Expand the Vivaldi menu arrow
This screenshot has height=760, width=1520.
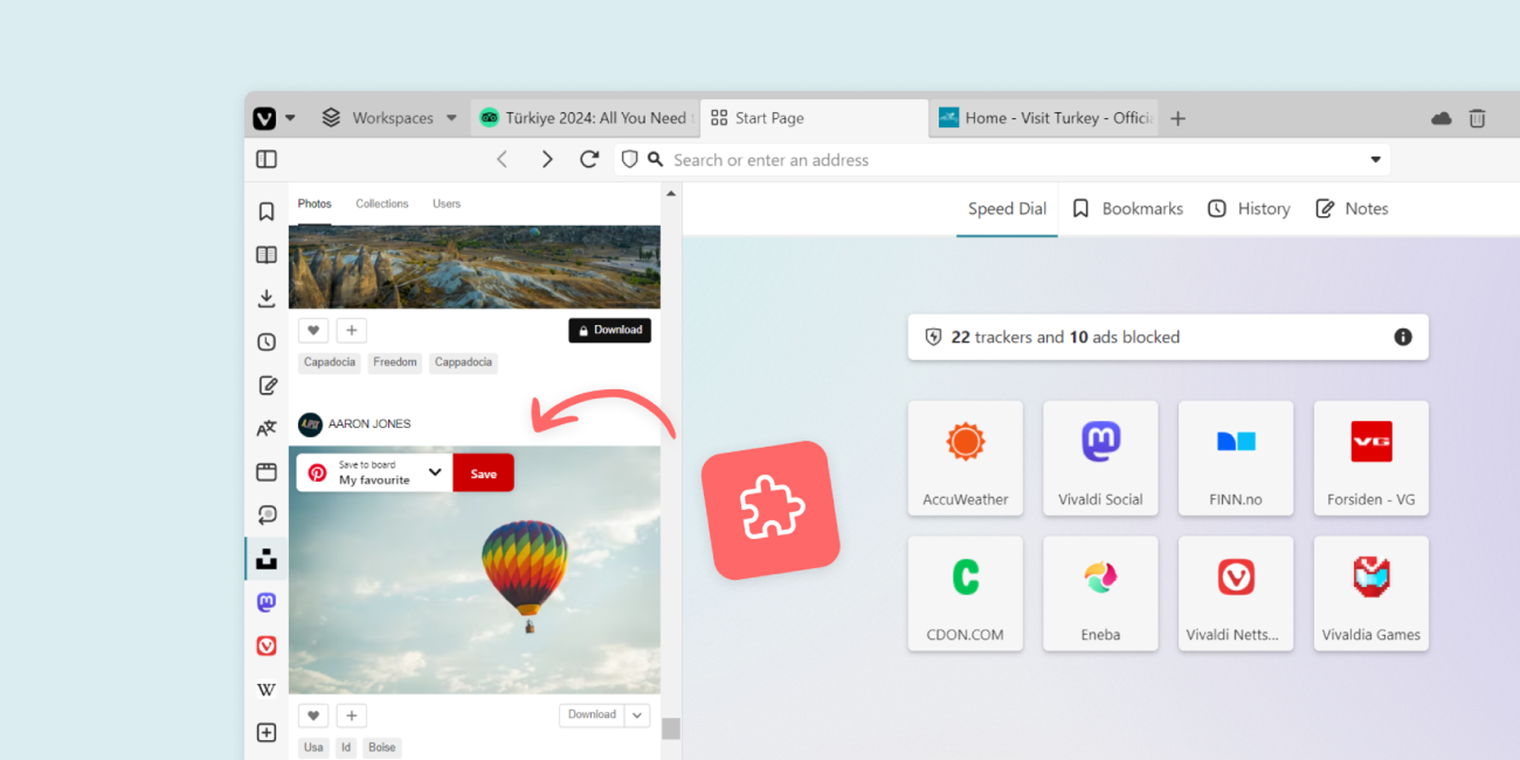[291, 117]
